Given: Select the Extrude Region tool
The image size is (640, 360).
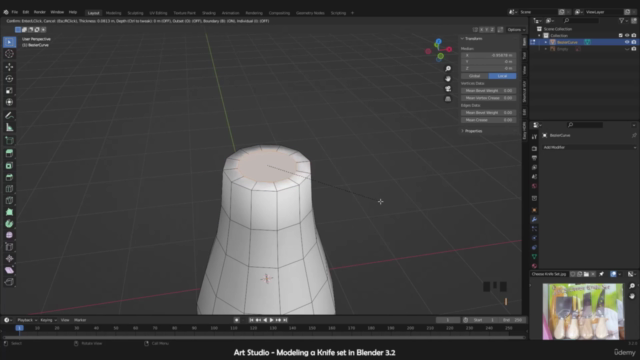Looking at the screenshot, I should coord(9,153).
